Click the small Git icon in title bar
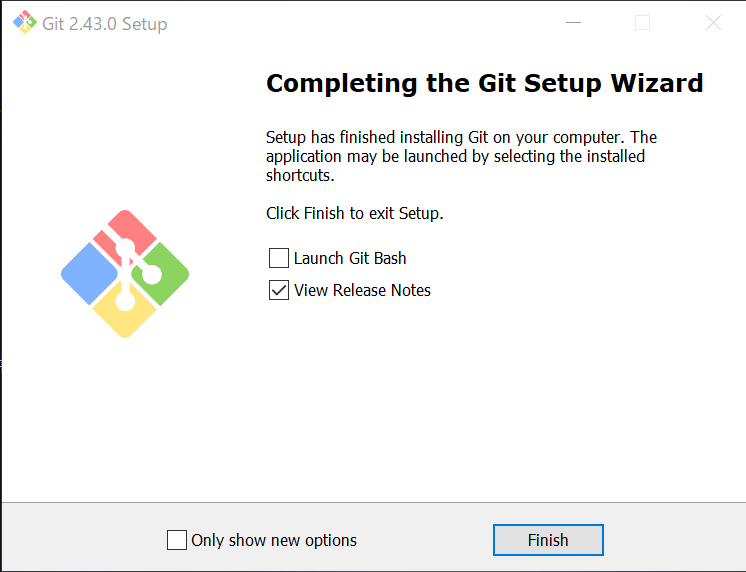Viewport: 746px width, 572px height. point(25,22)
